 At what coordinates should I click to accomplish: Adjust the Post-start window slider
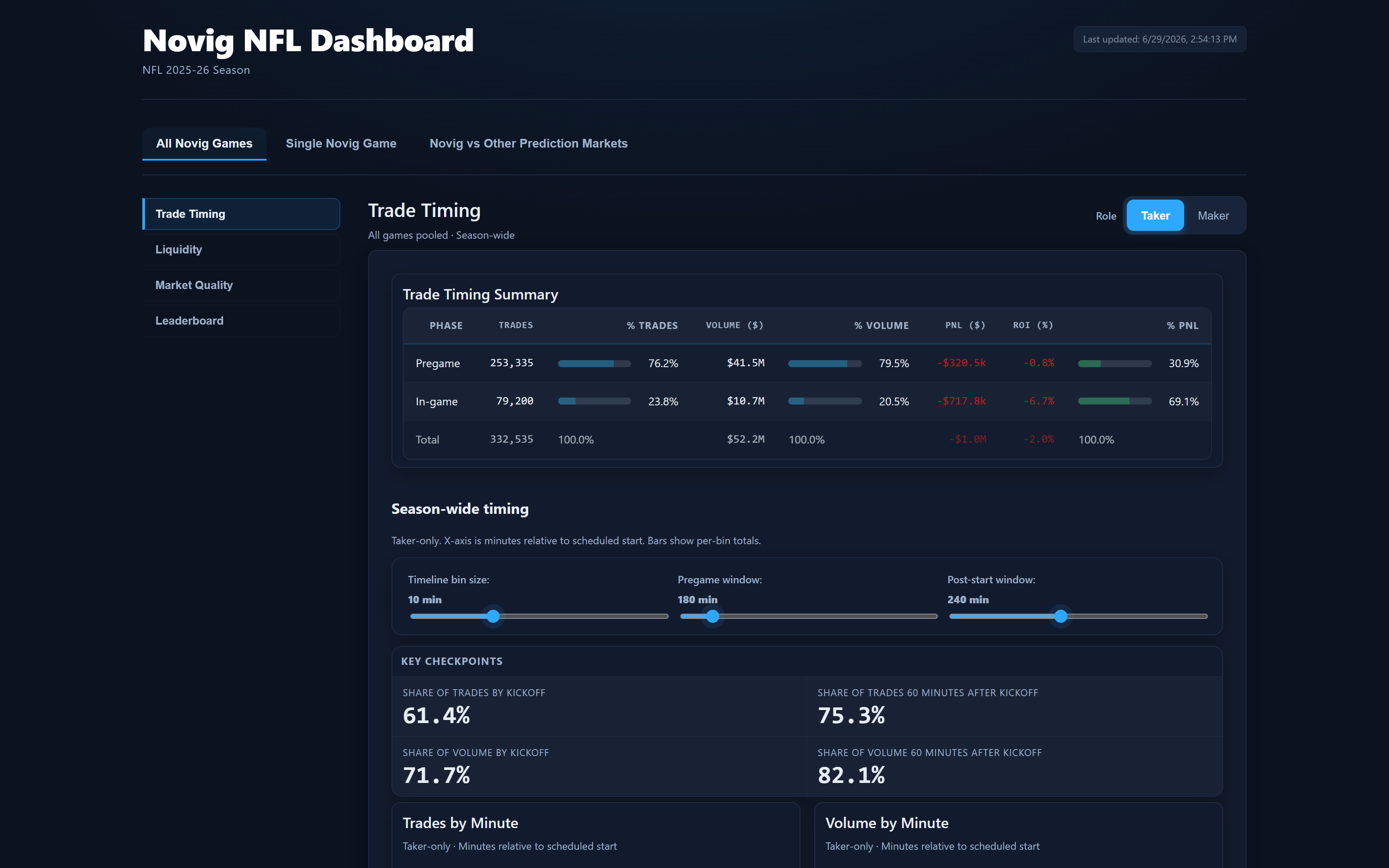(1078, 617)
